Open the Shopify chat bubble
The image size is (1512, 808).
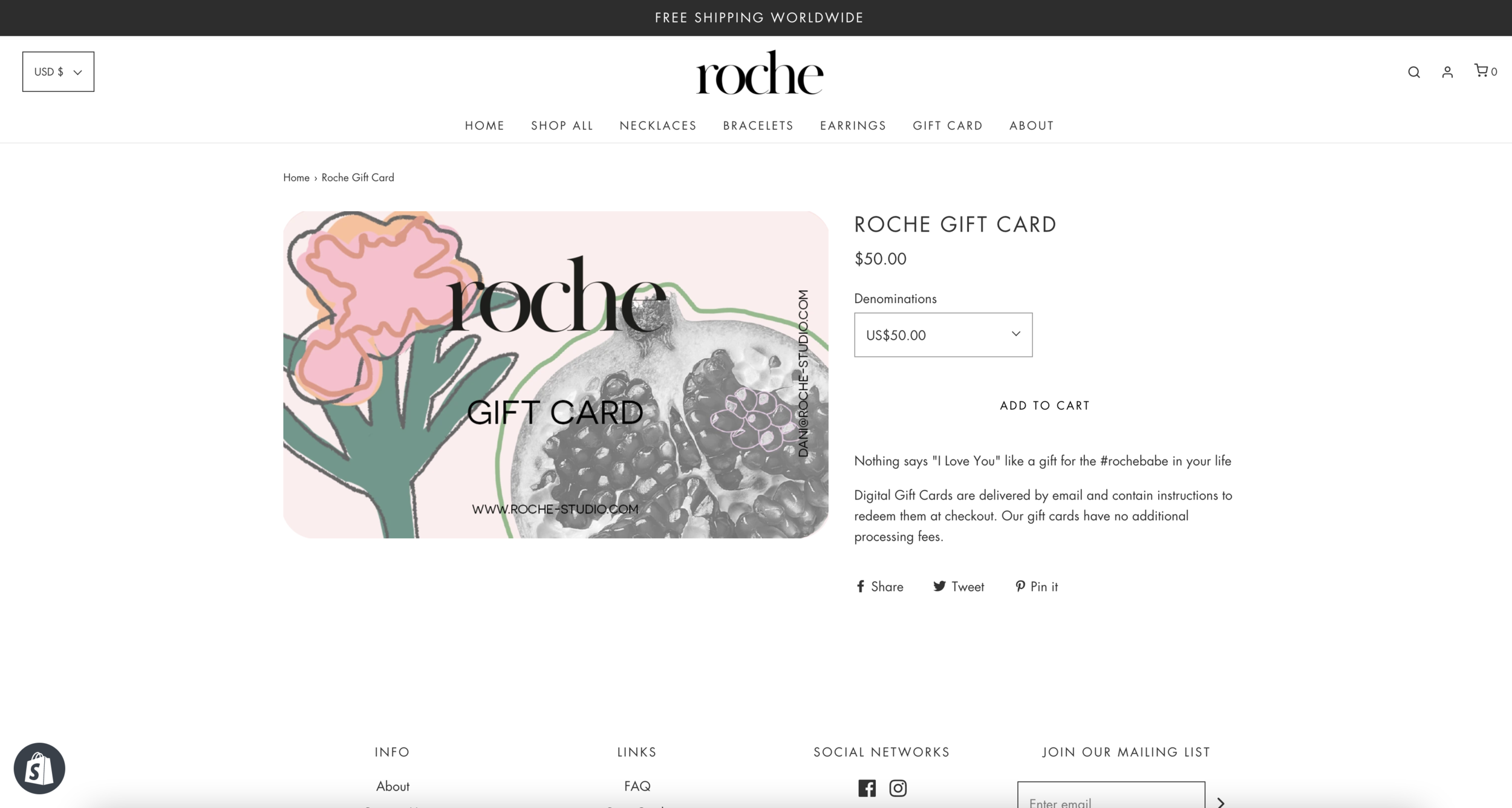click(x=39, y=768)
